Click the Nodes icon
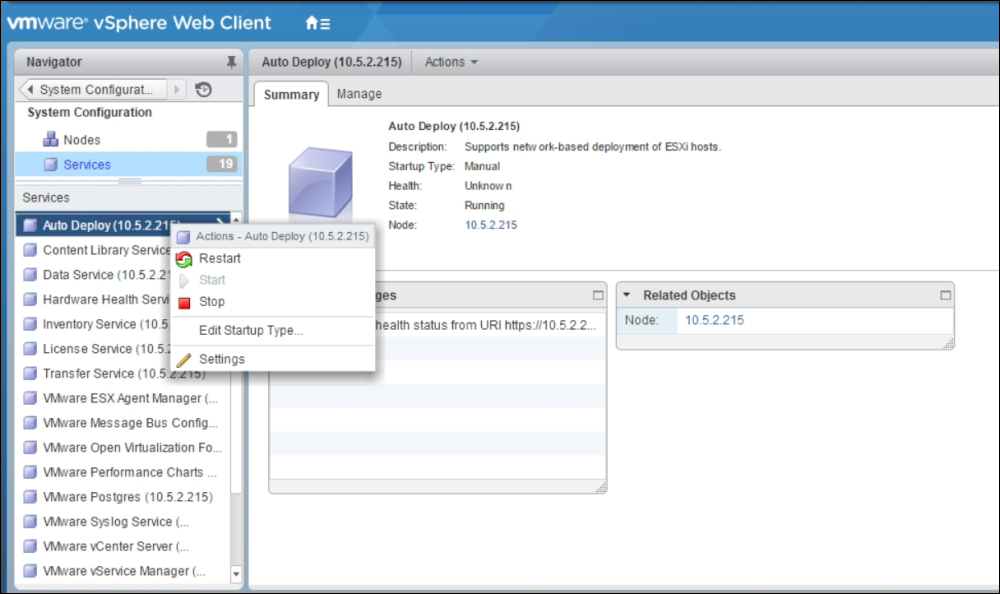This screenshot has height=594, width=1000. tap(50, 139)
